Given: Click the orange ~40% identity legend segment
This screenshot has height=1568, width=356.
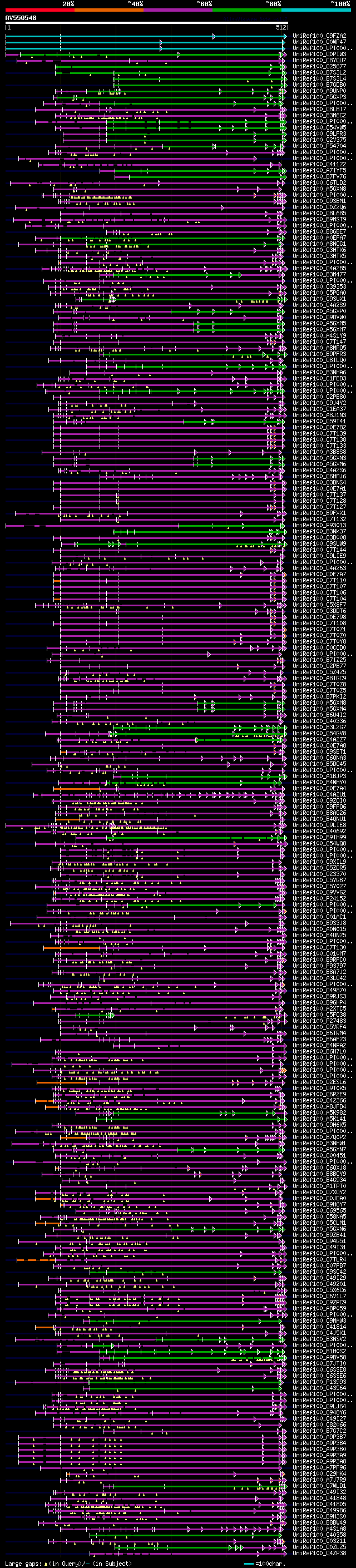Looking at the screenshot, I should (x=109, y=10).
